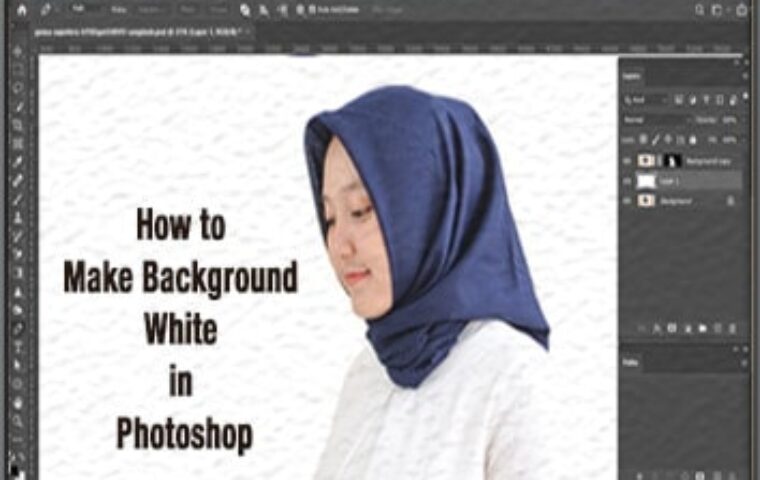Create a new layer group

[x=702, y=329]
